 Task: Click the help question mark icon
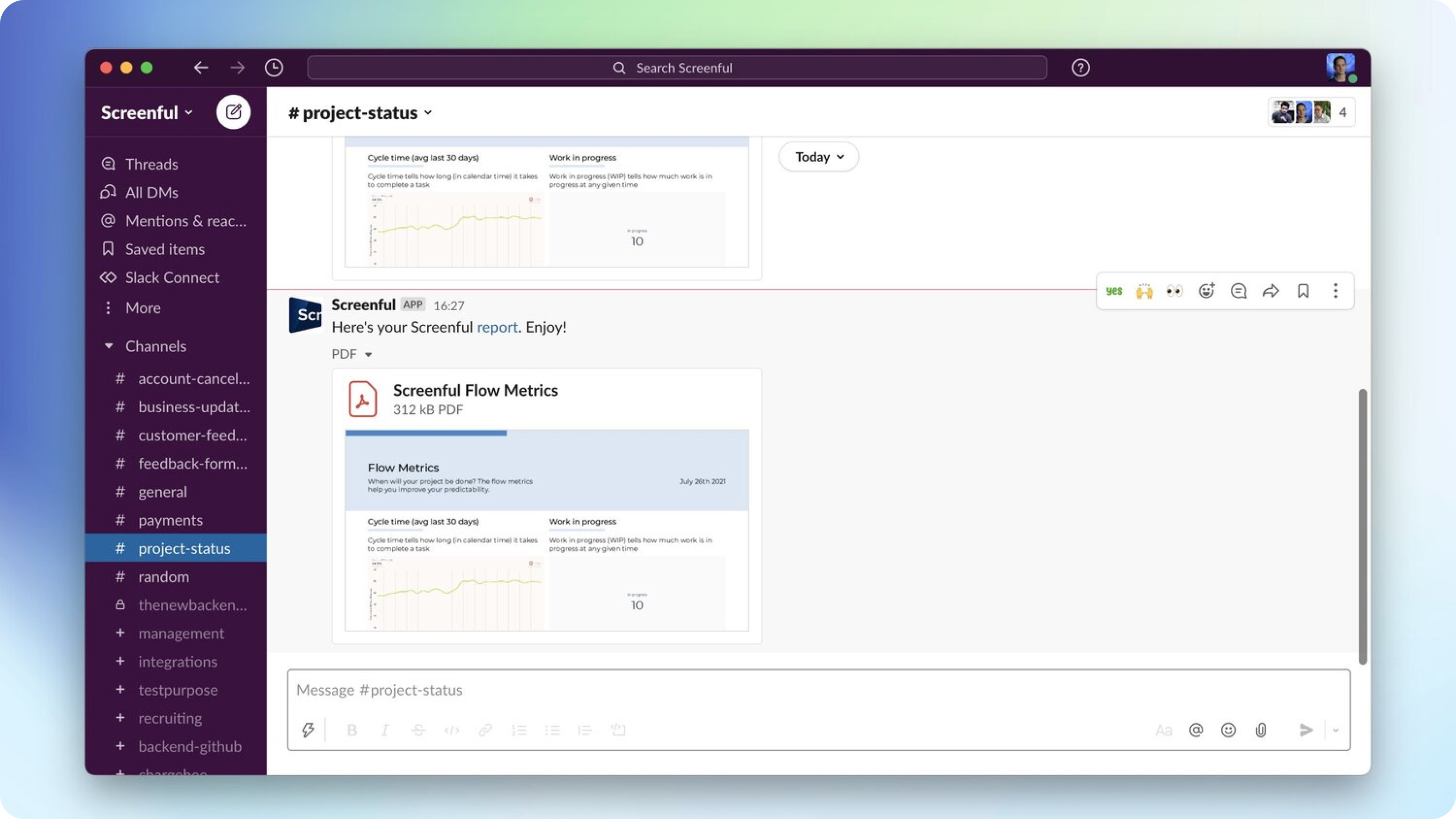1080,68
